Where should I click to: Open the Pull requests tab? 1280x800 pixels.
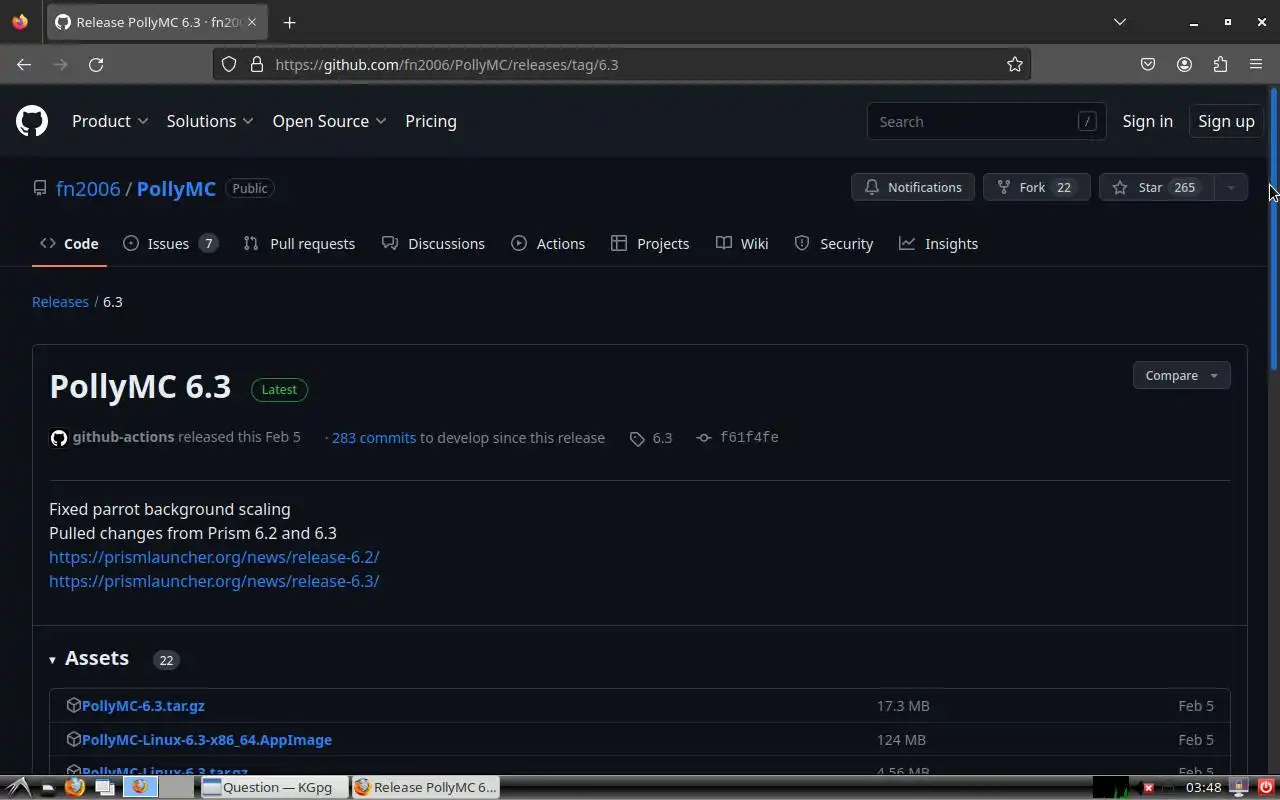pos(299,244)
